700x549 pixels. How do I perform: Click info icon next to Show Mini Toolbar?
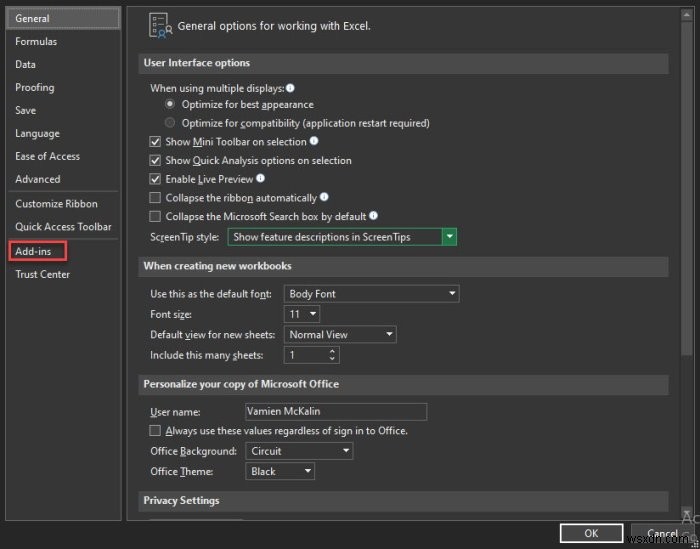(x=314, y=141)
